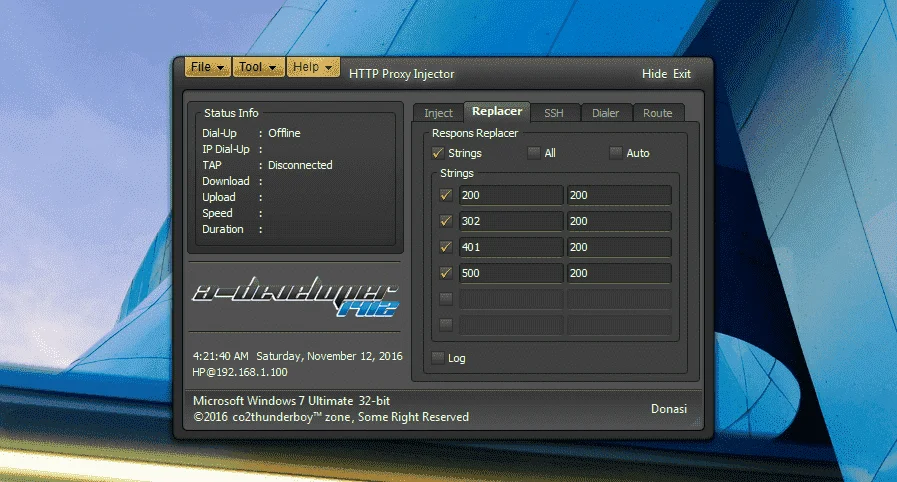Click the date Saturday, November 12, 2016
Viewport: 897px width, 482px height.
pos(330,356)
